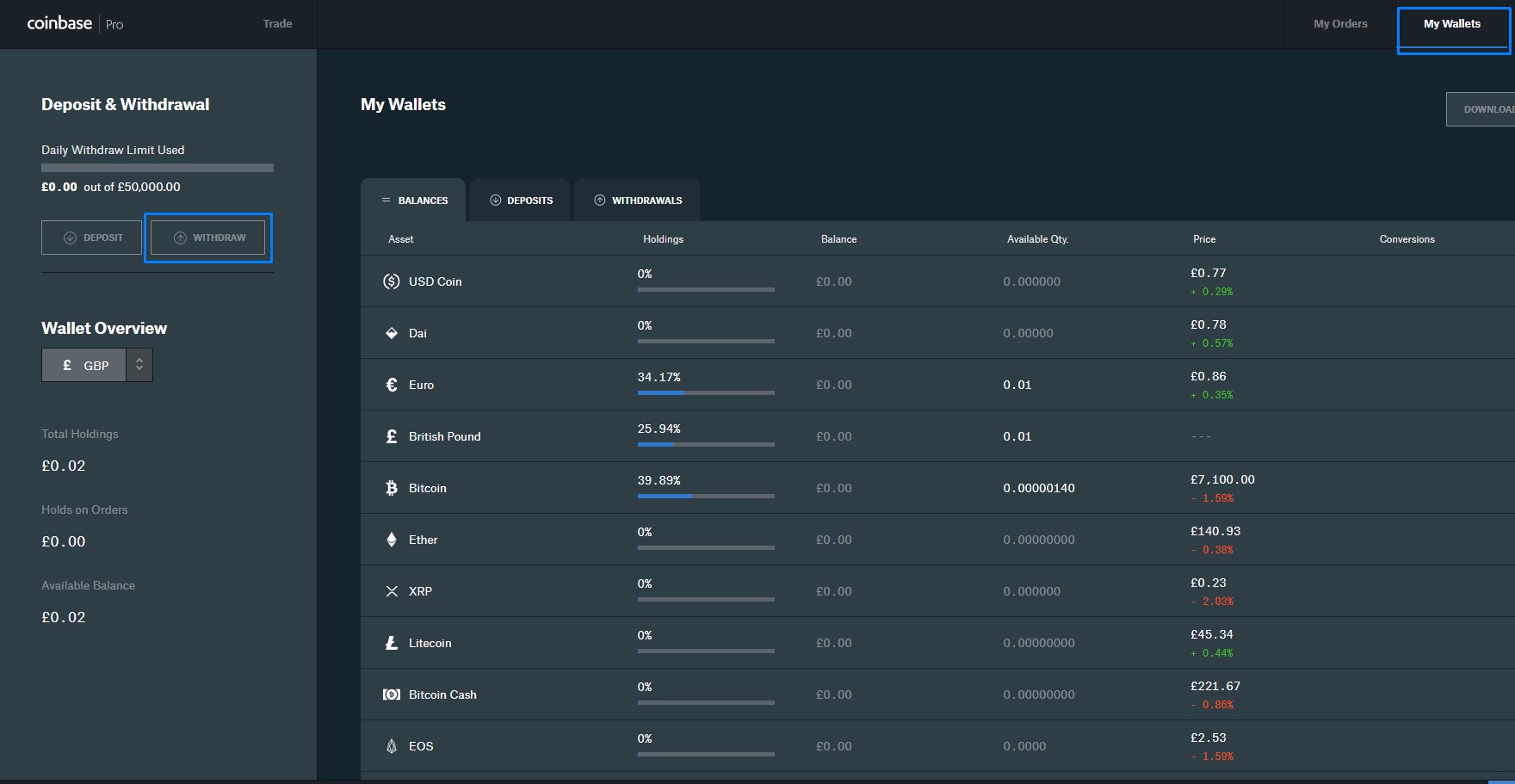Click the Euro holdings percentage bar
Viewport: 1515px width, 784px height.
click(x=706, y=392)
